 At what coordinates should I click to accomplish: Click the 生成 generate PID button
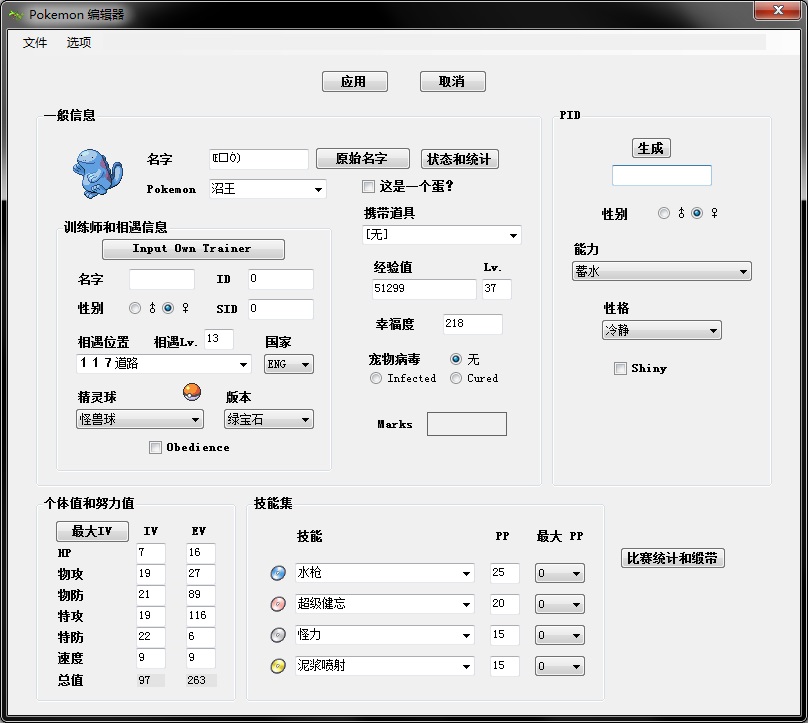coord(651,148)
